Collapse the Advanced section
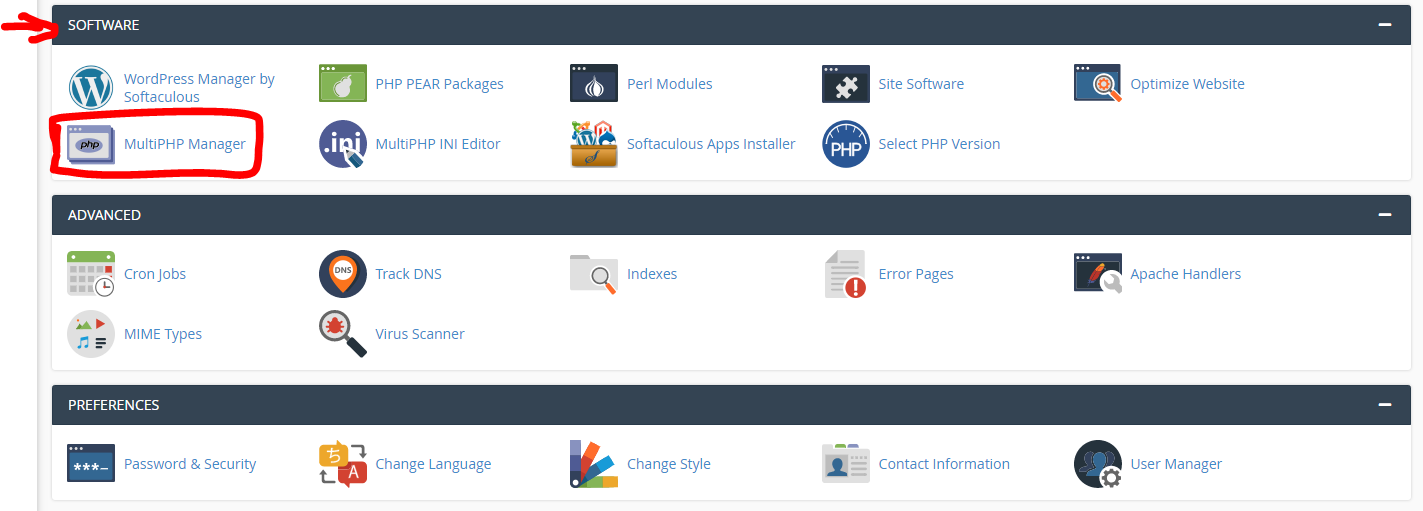Viewport: 1423px width, 511px height. tap(1385, 215)
